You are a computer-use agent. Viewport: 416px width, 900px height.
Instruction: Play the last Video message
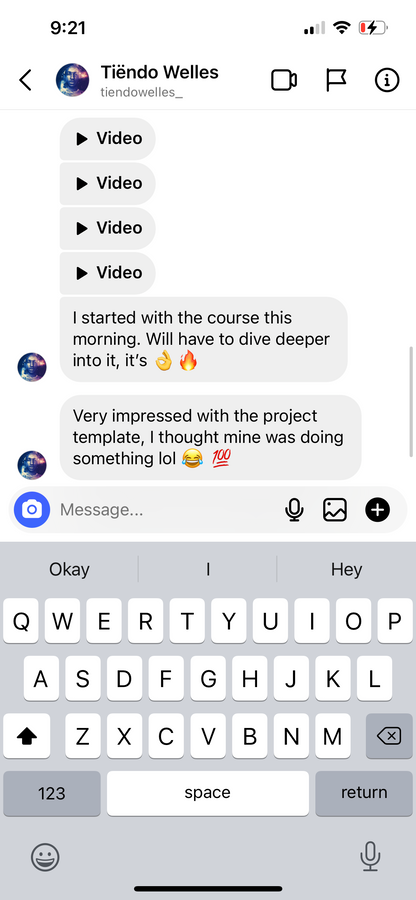[x=108, y=273]
